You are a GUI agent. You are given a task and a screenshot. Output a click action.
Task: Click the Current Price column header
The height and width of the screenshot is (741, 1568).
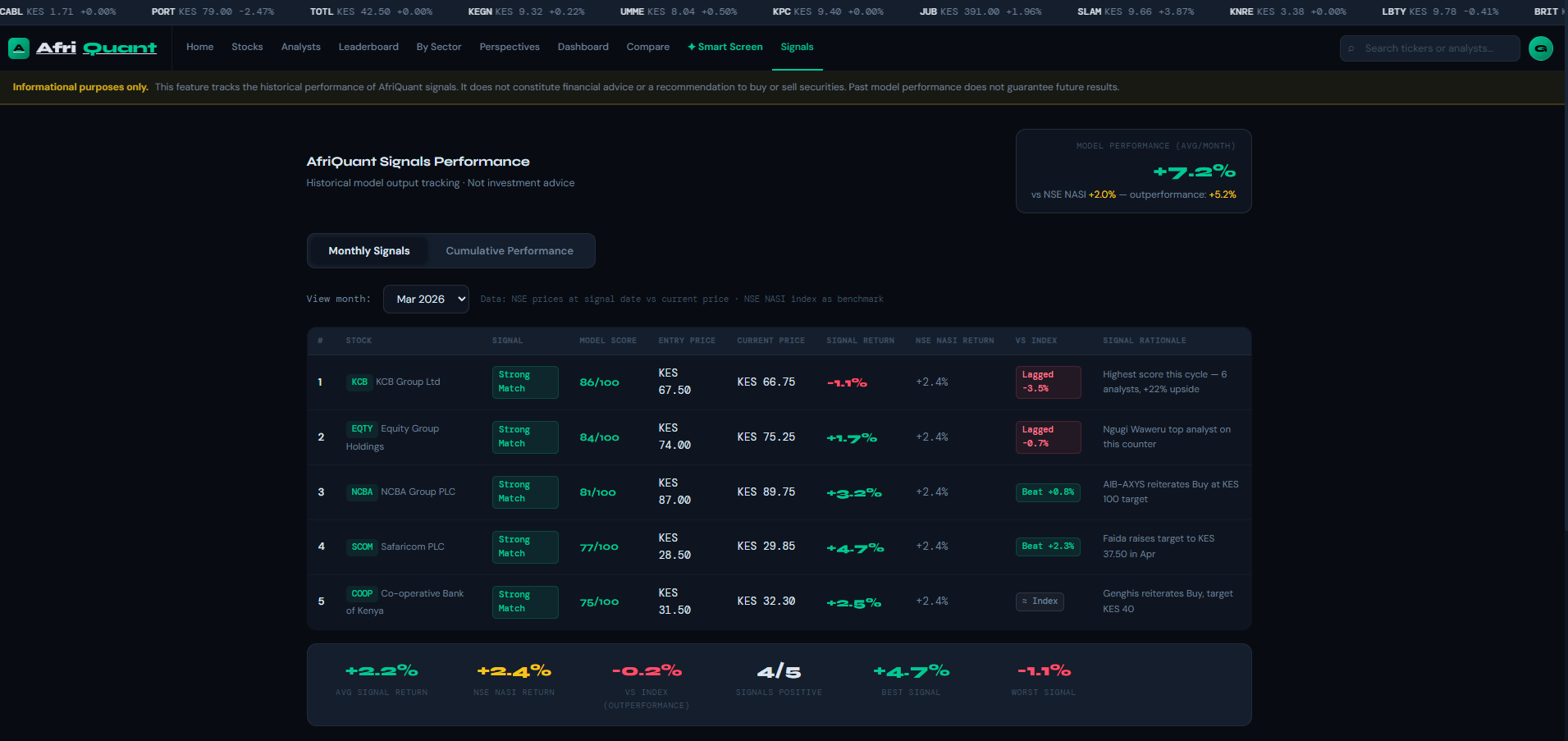[770, 341]
